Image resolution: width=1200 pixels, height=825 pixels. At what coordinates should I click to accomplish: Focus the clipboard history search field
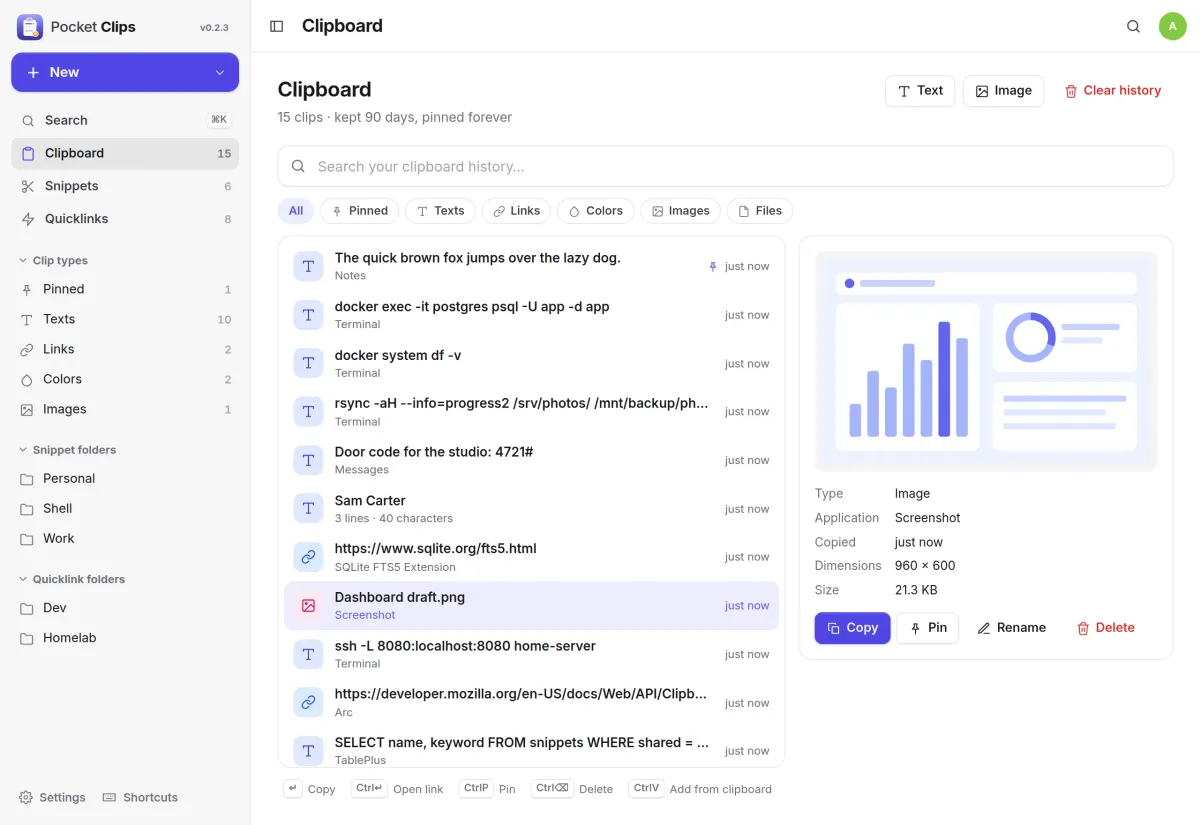pyautogui.click(x=725, y=166)
